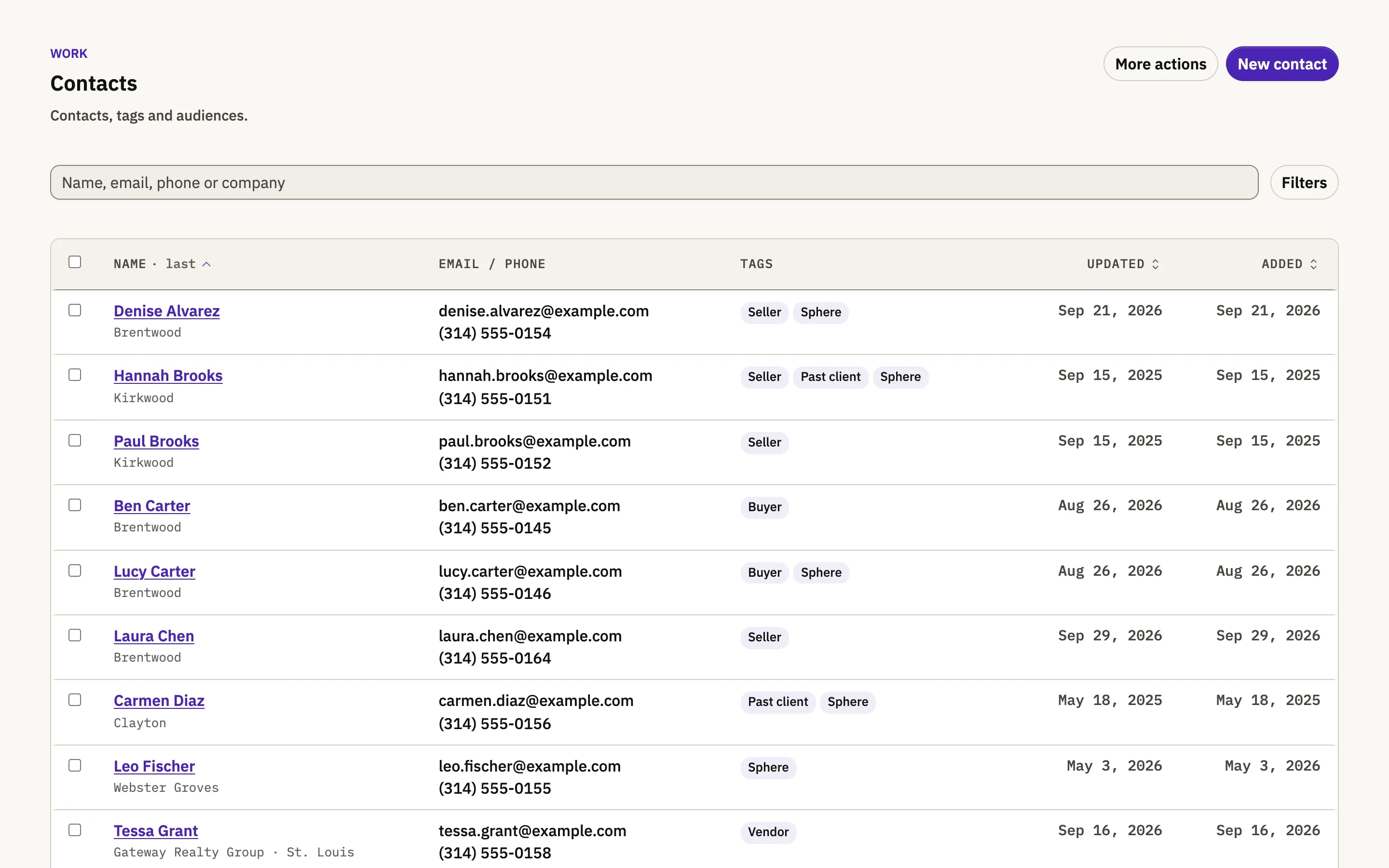Open the Filters panel
Viewport: 1389px width, 868px height.
point(1304,183)
